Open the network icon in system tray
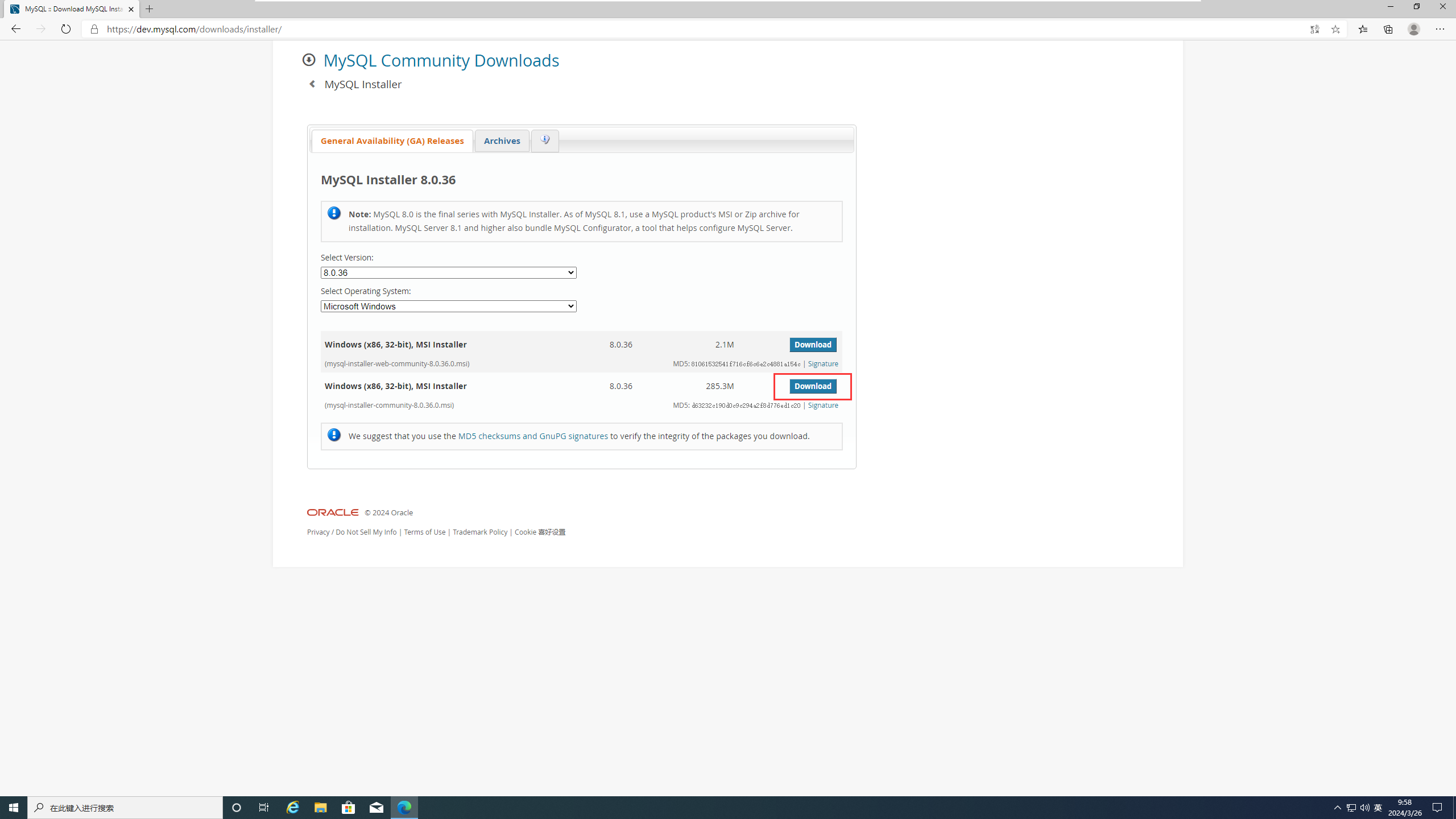 [1351, 808]
